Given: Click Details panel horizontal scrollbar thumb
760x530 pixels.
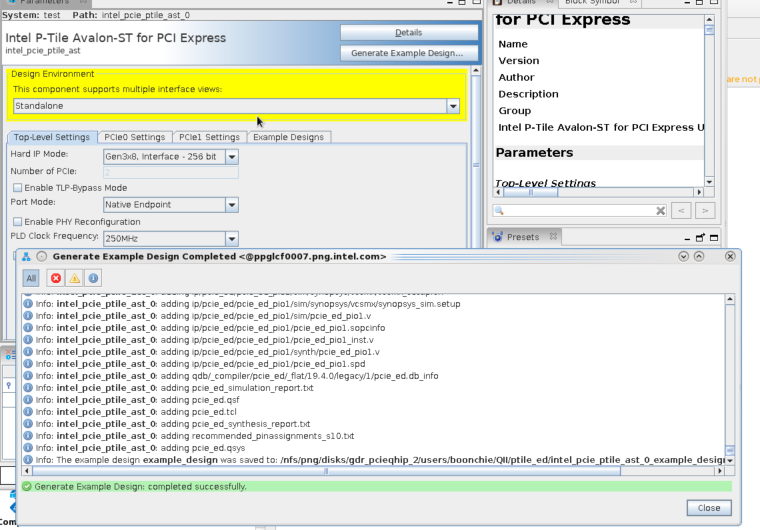Looking at the screenshot, I should click(x=530, y=192).
